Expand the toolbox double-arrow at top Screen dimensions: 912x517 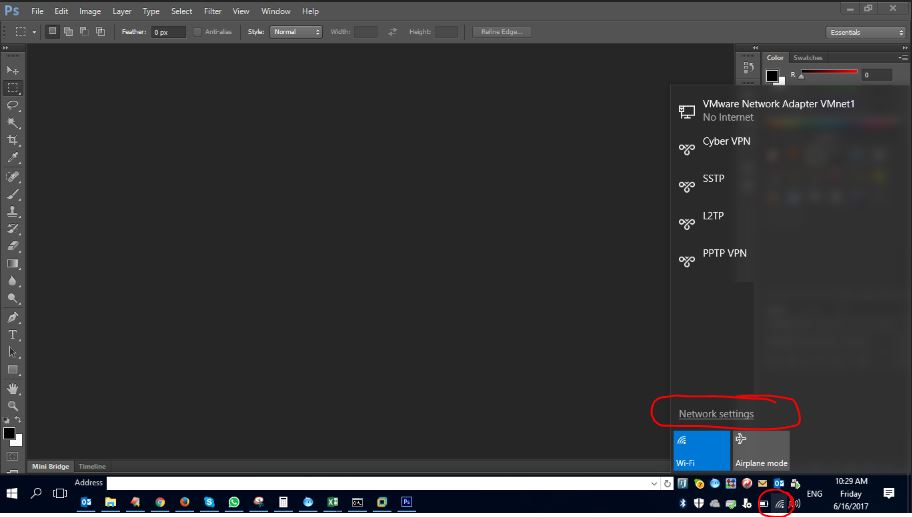coord(6,48)
